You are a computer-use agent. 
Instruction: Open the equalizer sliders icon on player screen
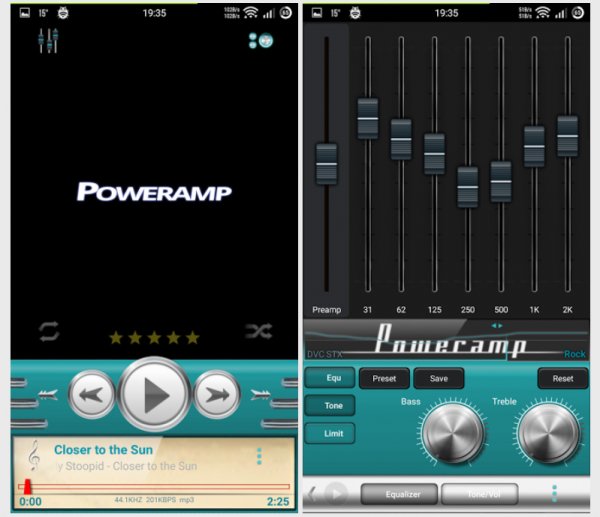[x=48, y=41]
